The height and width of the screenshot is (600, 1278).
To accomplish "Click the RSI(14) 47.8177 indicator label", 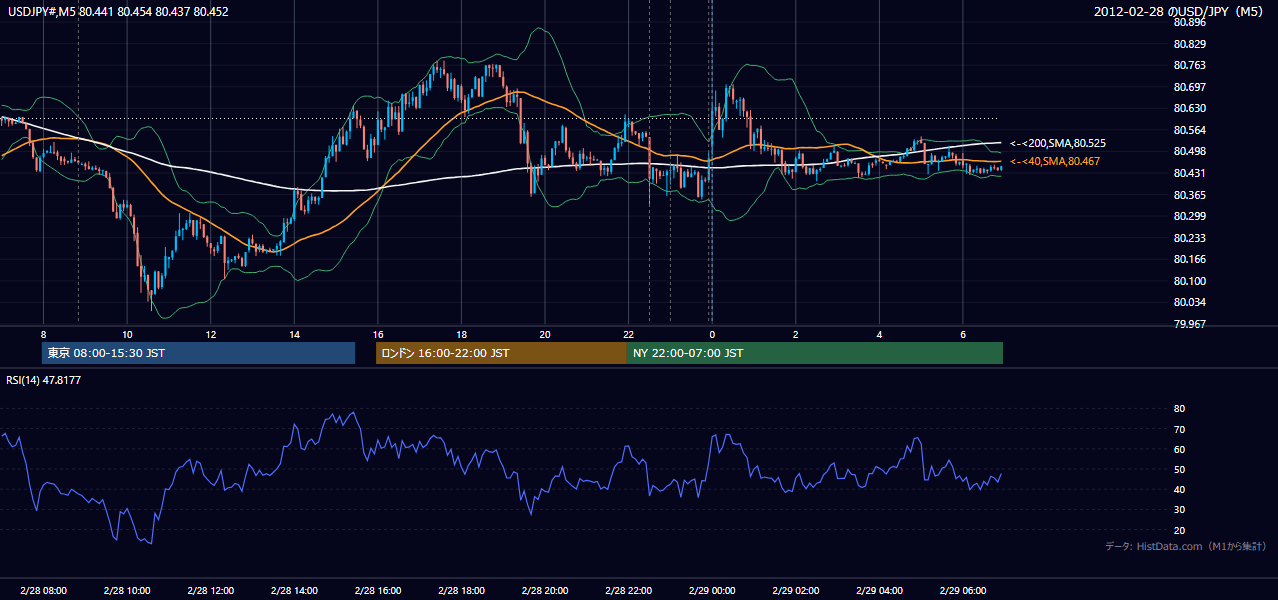I will pyautogui.click(x=45, y=380).
